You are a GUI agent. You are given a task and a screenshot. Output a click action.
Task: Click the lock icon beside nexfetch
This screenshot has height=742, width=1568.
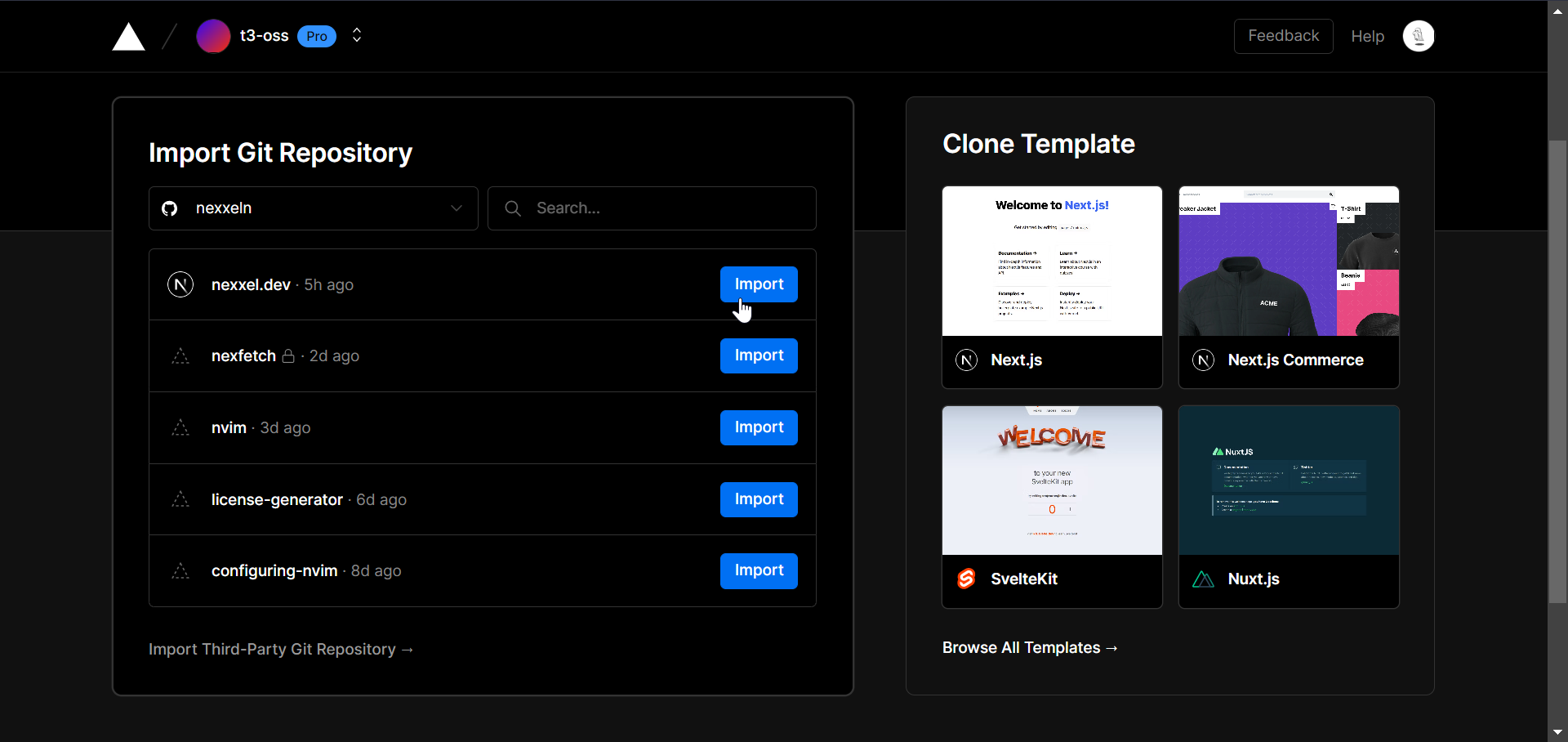click(x=288, y=355)
